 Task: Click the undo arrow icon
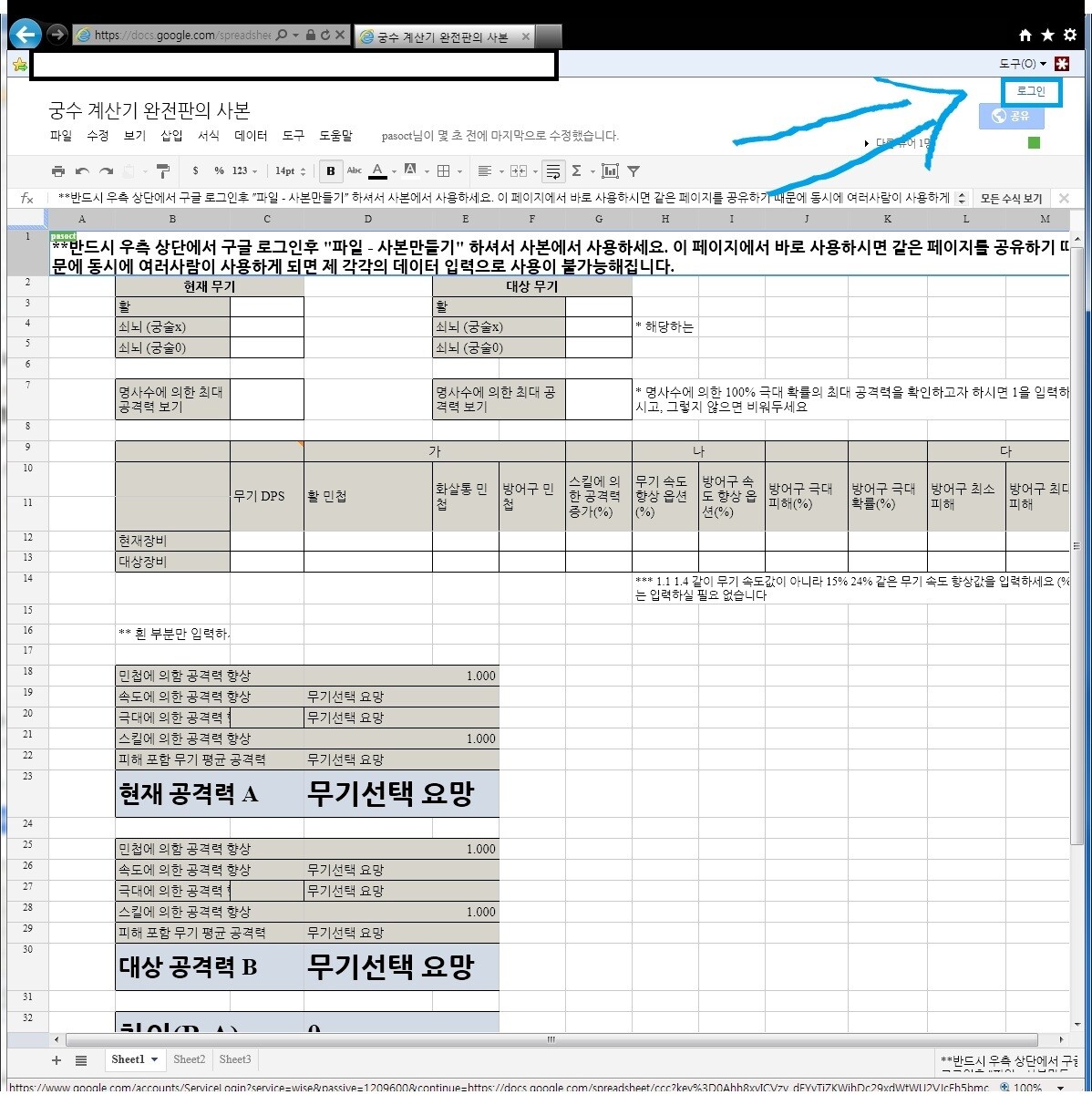point(82,171)
